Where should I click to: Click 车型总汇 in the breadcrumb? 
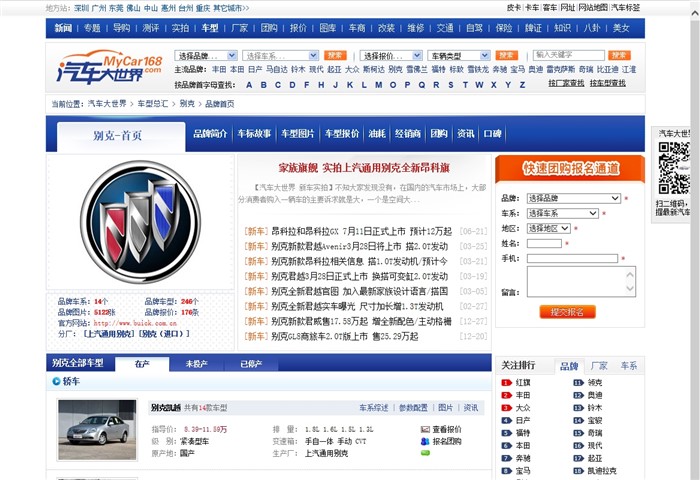(x=153, y=104)
